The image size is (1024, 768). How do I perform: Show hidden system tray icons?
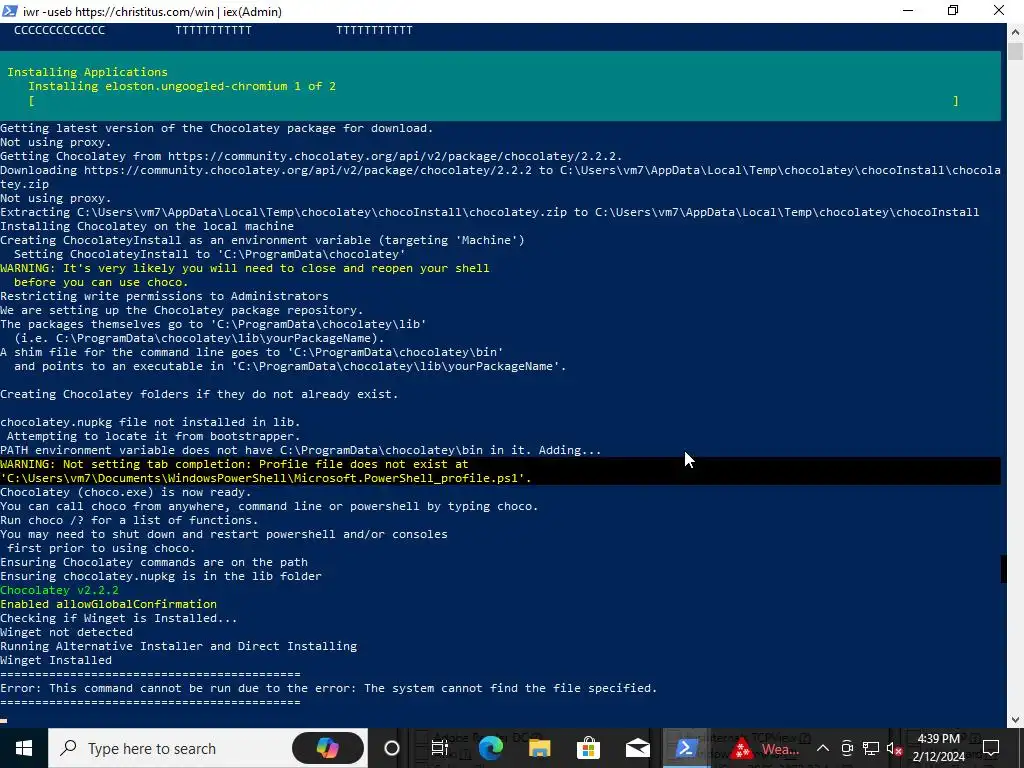click(823, 748)
